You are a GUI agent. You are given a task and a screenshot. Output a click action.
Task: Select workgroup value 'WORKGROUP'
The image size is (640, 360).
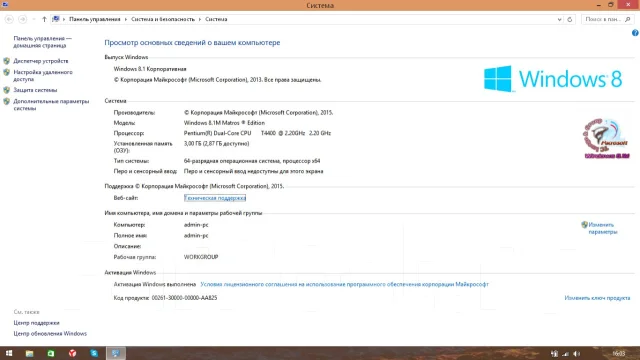[201, 257]
